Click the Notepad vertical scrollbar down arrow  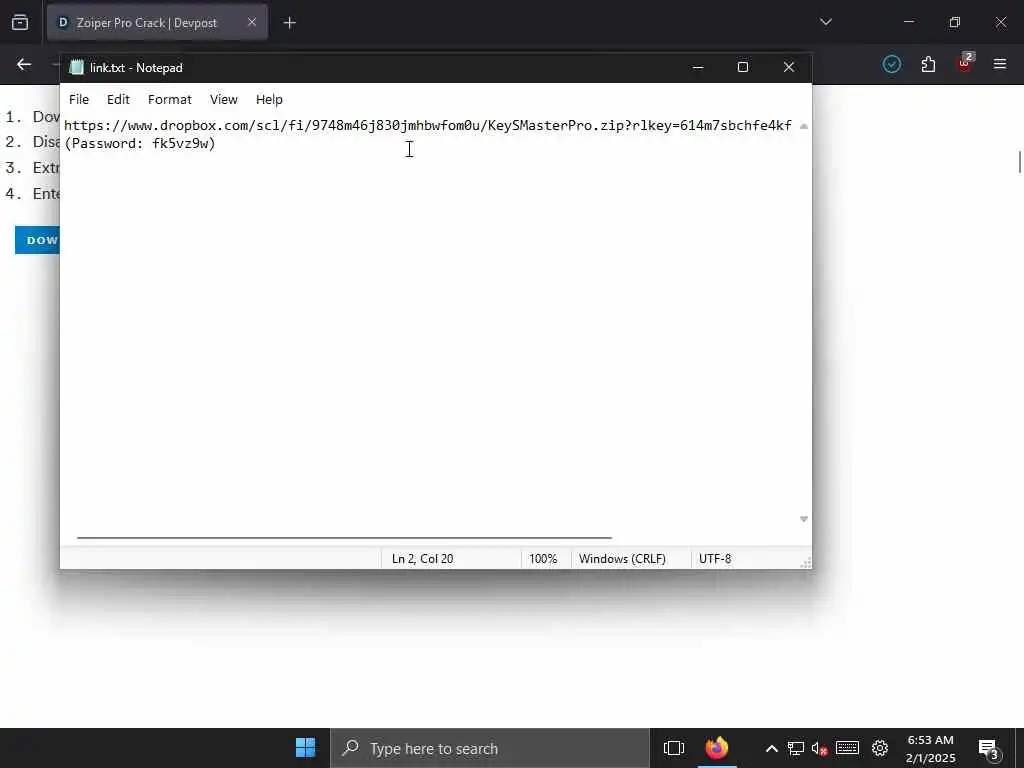804,519
